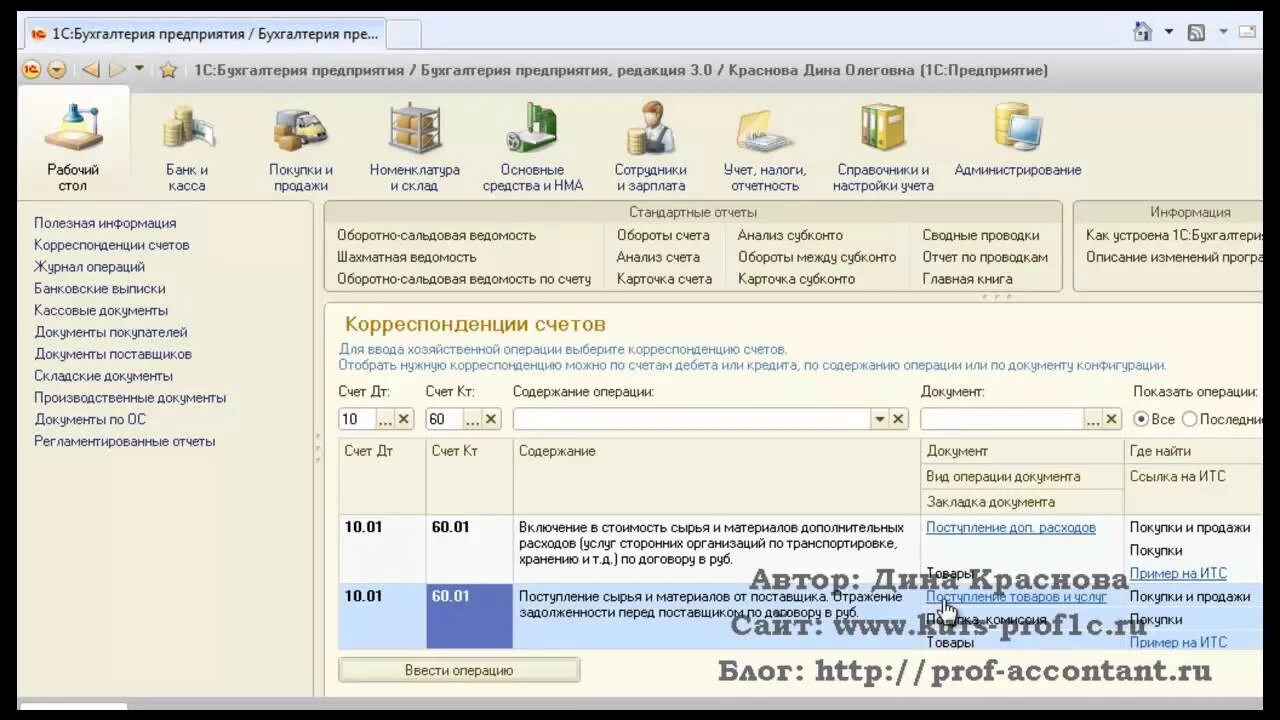
Task: Click the 1C main menu logo icon
Action: click(x=31, y=69)
